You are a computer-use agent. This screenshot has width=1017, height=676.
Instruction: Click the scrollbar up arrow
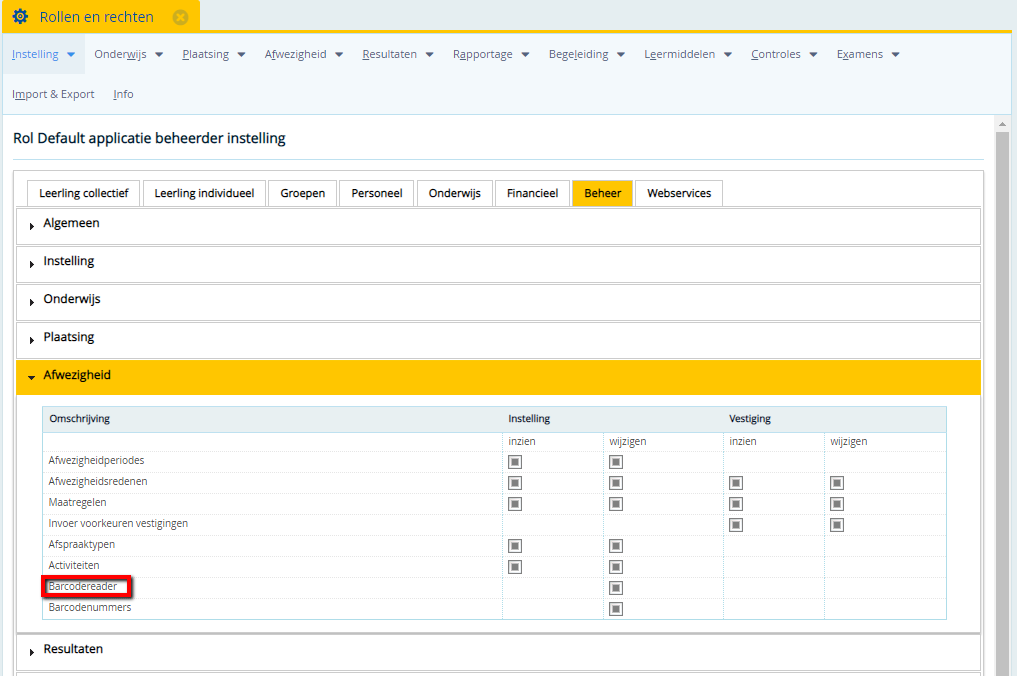coord(1003,124)
